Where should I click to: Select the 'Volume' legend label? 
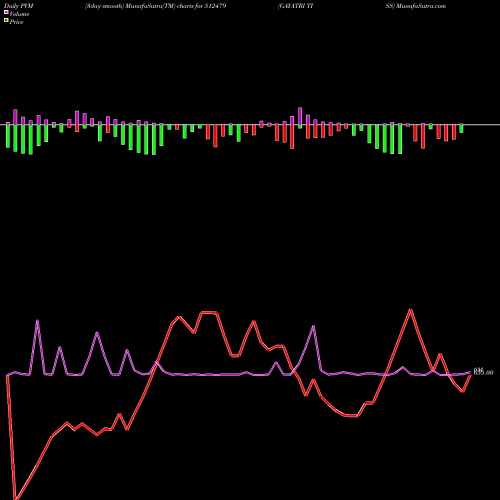tap(19, 14)
